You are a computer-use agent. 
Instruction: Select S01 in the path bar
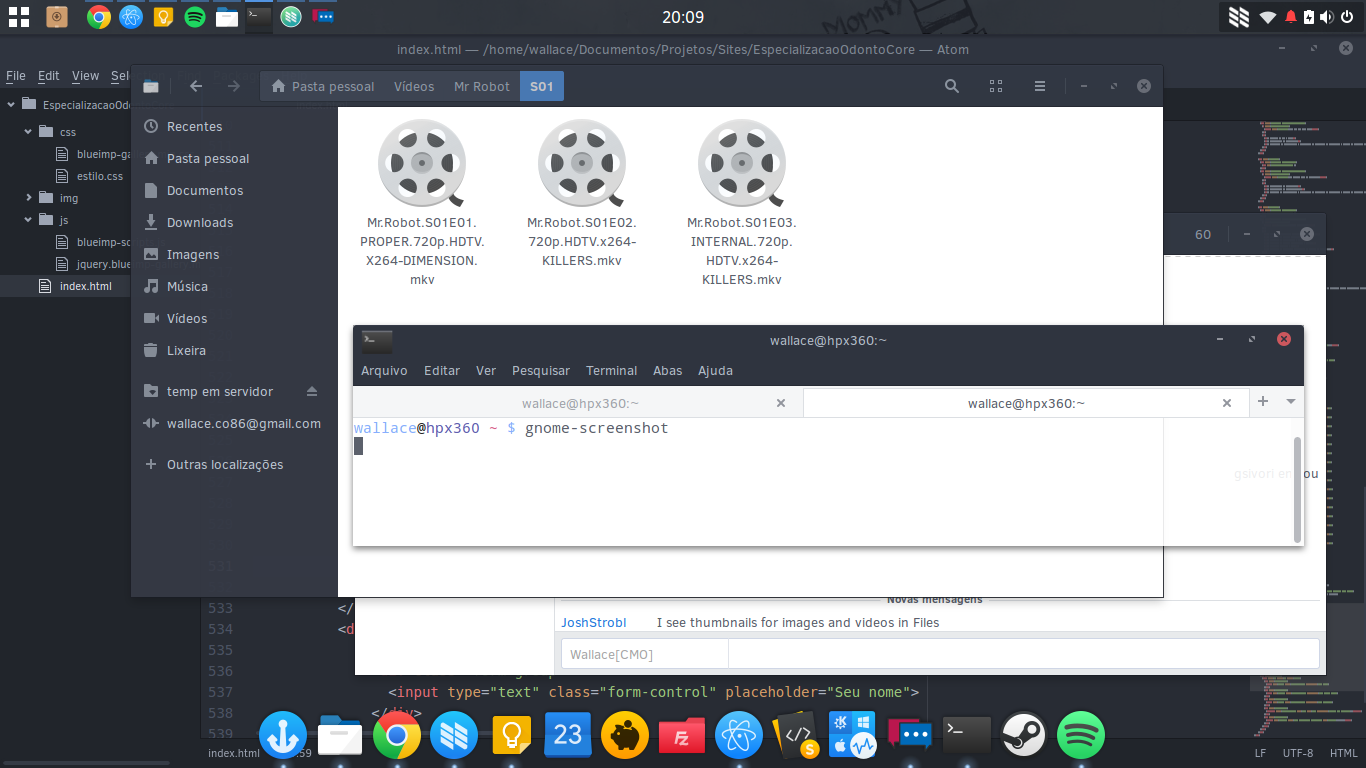(541, 86)
